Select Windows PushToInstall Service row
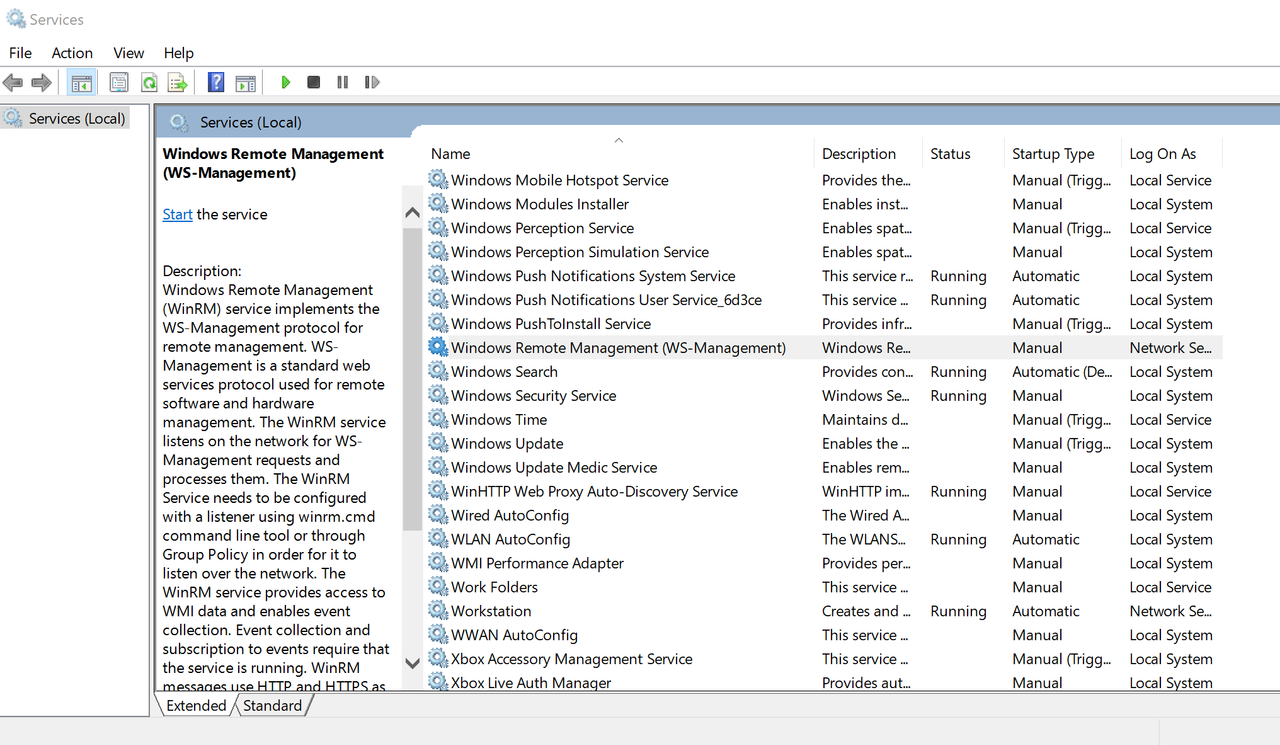Image resolution: width=1280 pixels, height=745 pixels. (824, 324)
